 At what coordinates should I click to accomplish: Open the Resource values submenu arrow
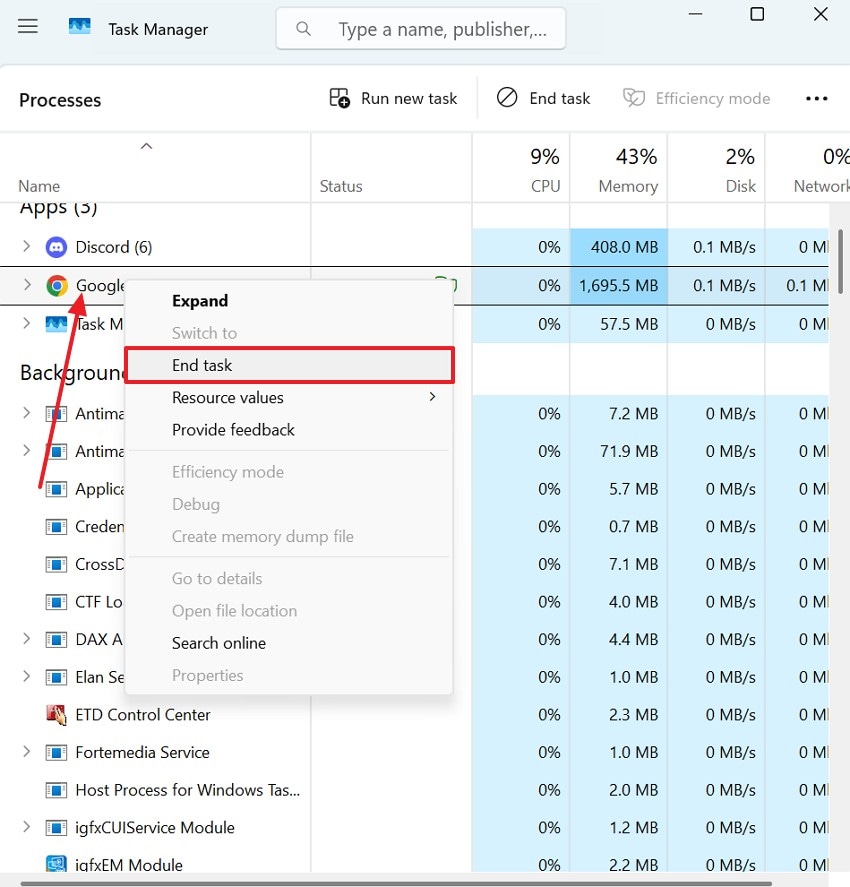432,396
